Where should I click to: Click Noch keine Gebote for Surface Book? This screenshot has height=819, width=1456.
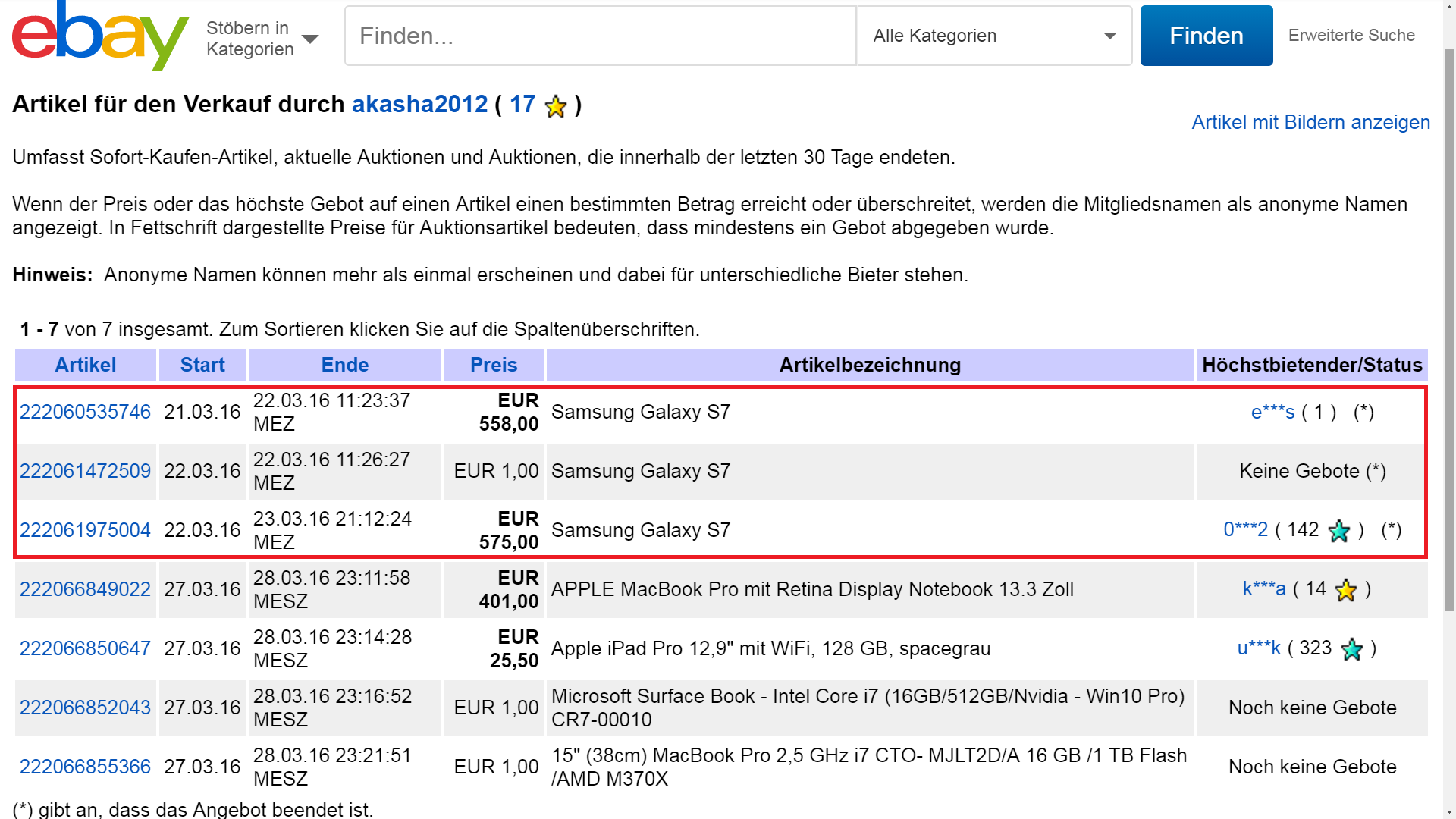click(x=1312, y=708)
